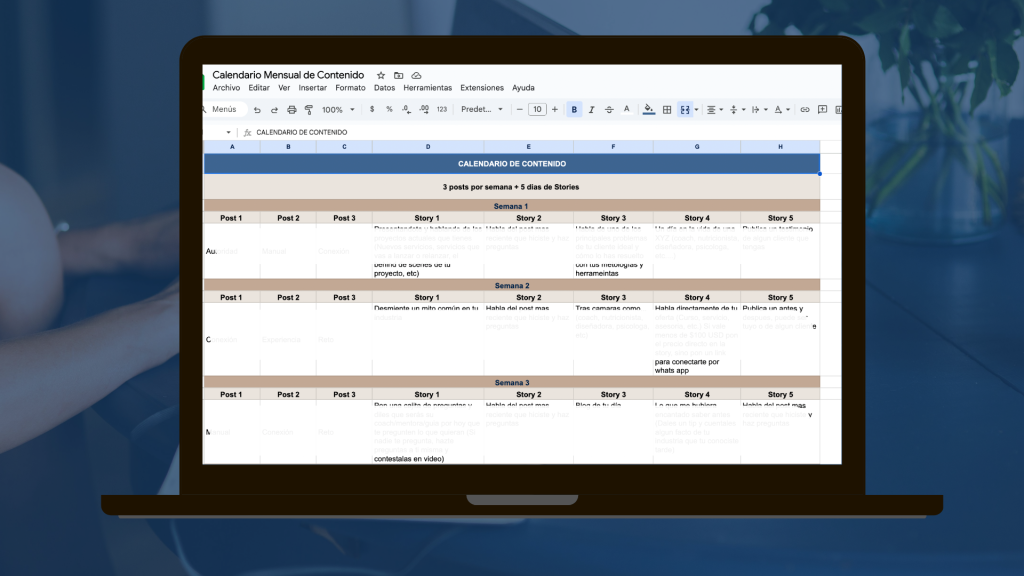The width and height of the screenshot is (1024, 576).
Task: Select the CALENDARIO DE CONTENIDO title cell
Action: 512,164
